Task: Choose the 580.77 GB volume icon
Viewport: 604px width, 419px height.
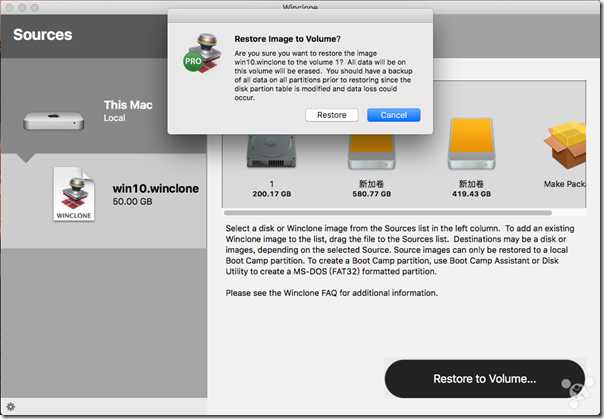Action: 372,151
